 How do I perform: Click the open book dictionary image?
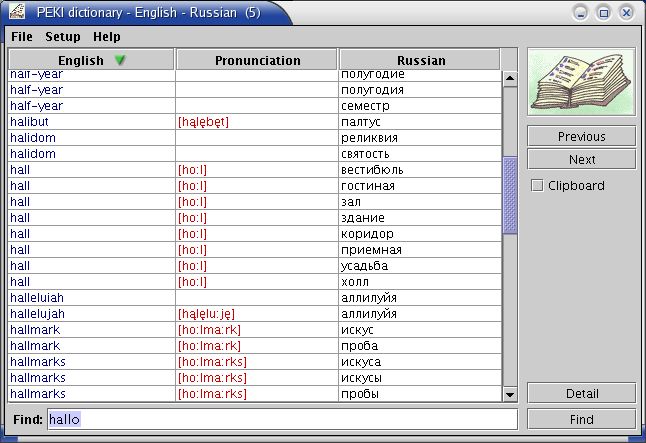pyautogui.click(x=581, y=83)
